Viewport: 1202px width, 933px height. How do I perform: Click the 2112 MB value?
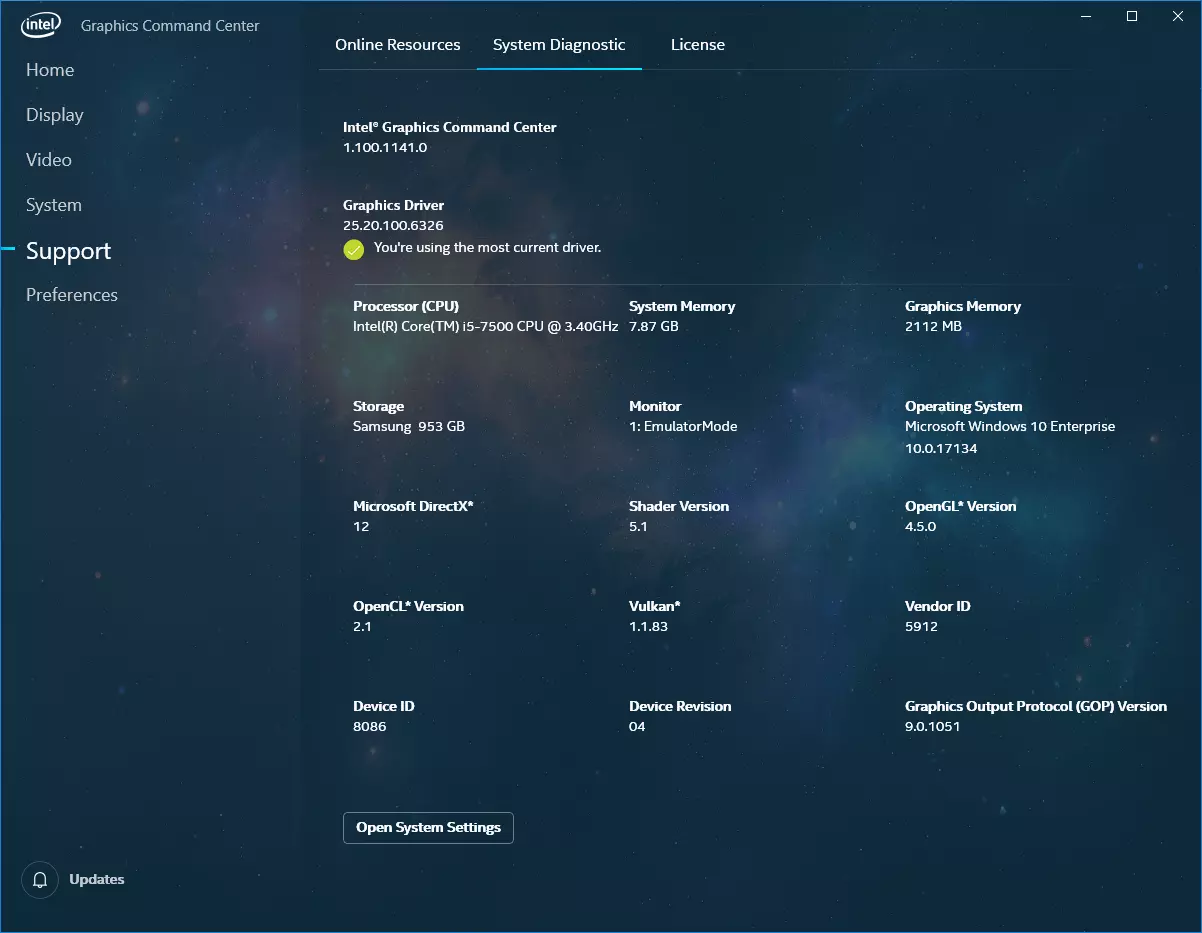click(934, 327)
